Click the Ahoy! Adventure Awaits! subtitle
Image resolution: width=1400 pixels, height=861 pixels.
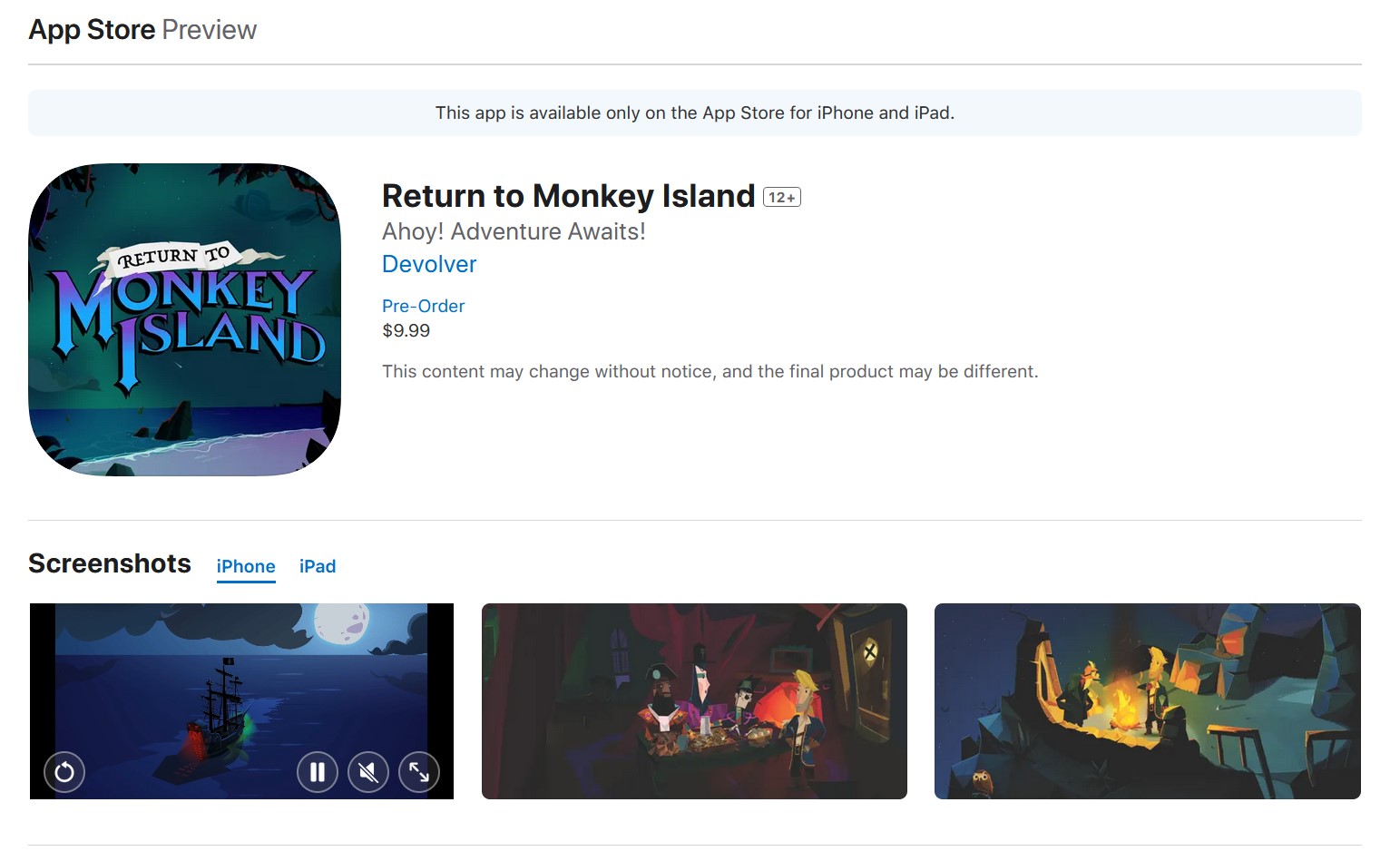(514, 231)
